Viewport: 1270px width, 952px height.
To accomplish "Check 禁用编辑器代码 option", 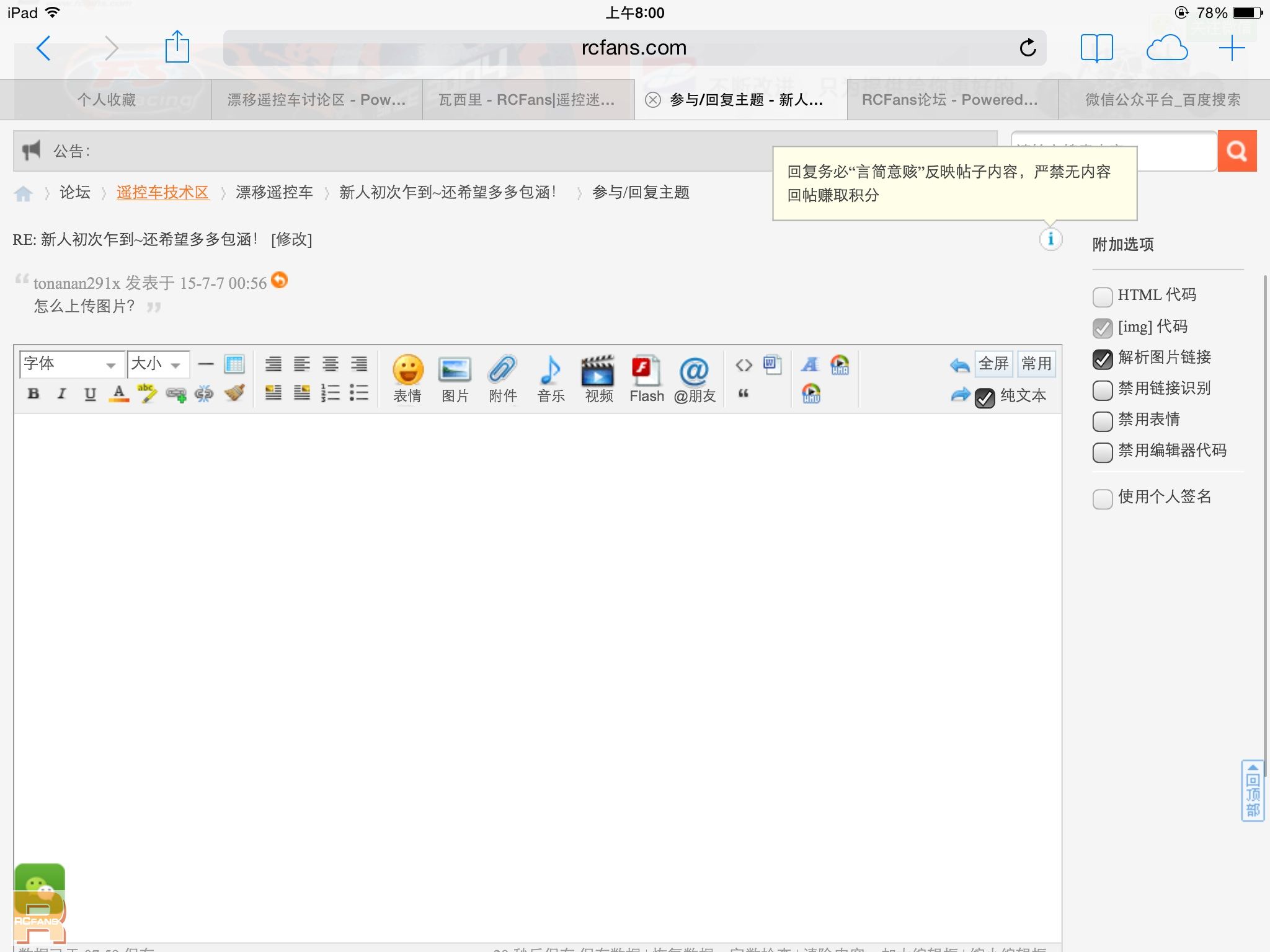I will point(1103,452).
